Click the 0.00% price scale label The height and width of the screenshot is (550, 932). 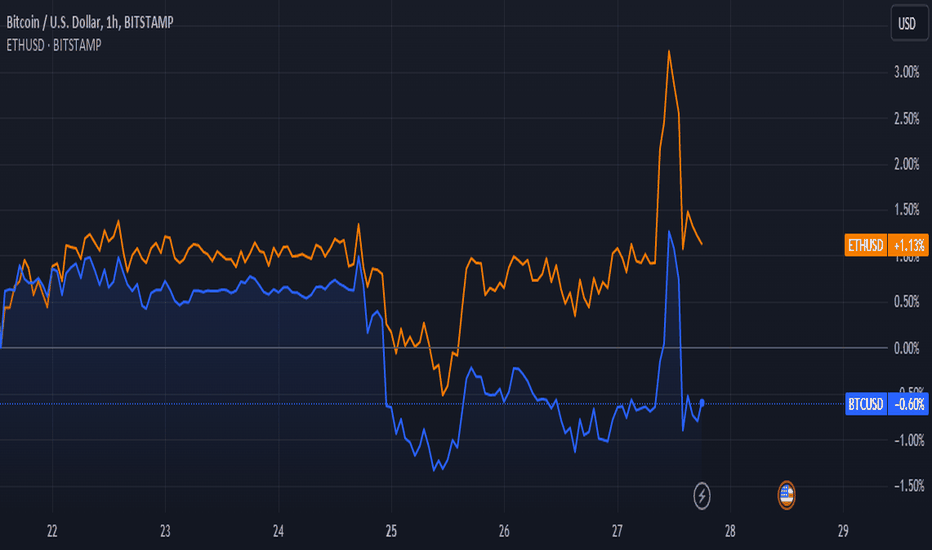coord(907,348)
